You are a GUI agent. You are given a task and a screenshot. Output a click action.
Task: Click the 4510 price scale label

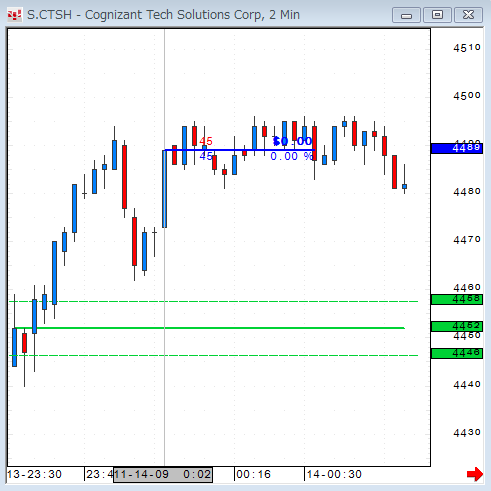tap(467, 48)
